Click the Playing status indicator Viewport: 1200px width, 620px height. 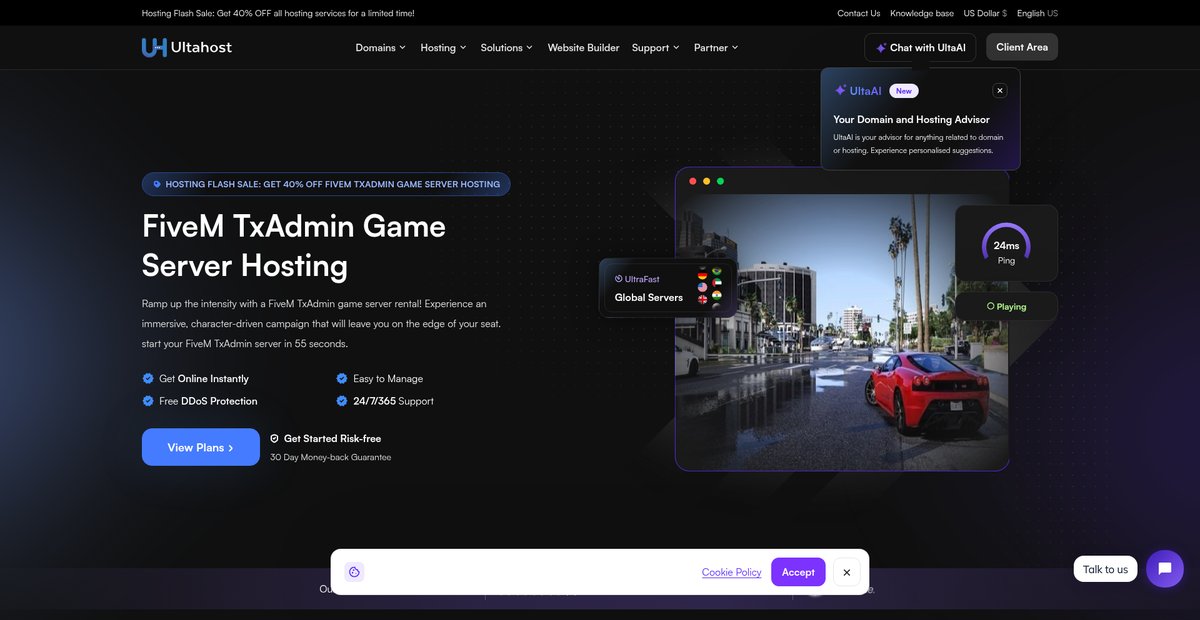(x=1006, y=306)
